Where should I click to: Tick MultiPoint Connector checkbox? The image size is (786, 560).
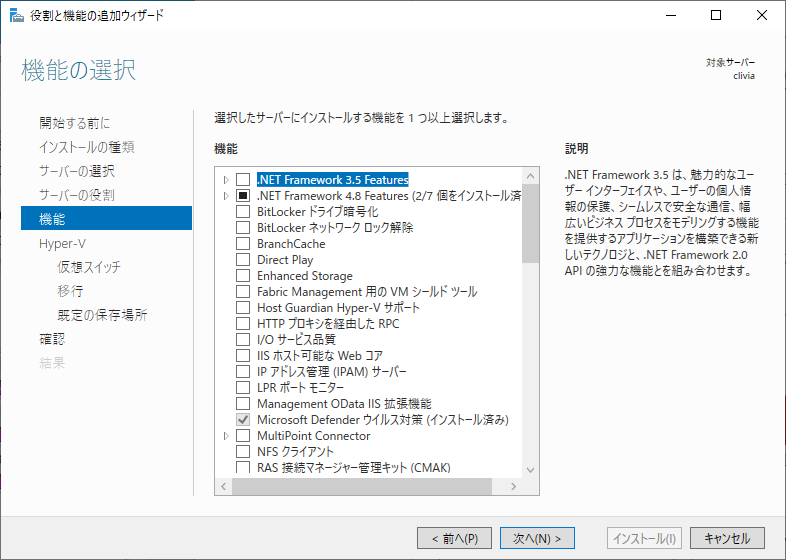click(x=243, y=436)
